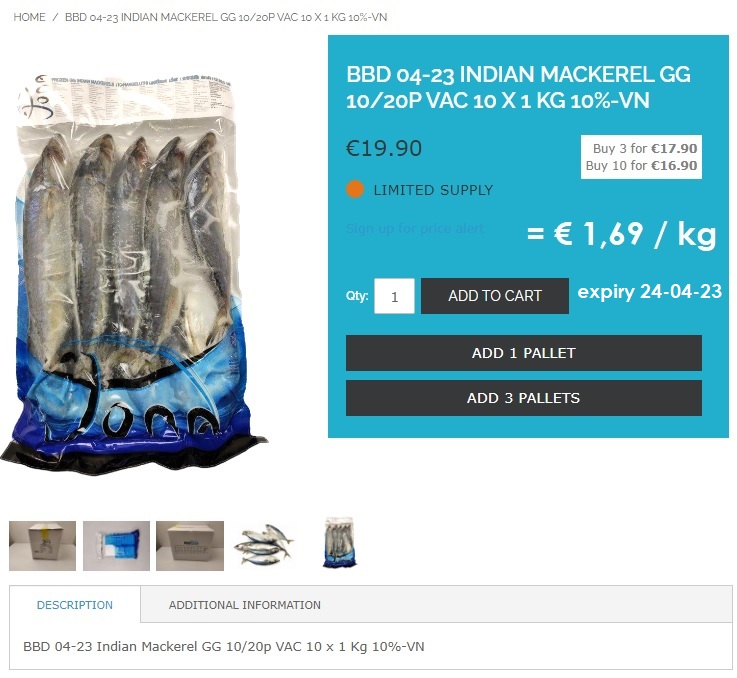Click the orange limited supply indicator
This screenshot has width=737, height=678.
pos(355,189)
